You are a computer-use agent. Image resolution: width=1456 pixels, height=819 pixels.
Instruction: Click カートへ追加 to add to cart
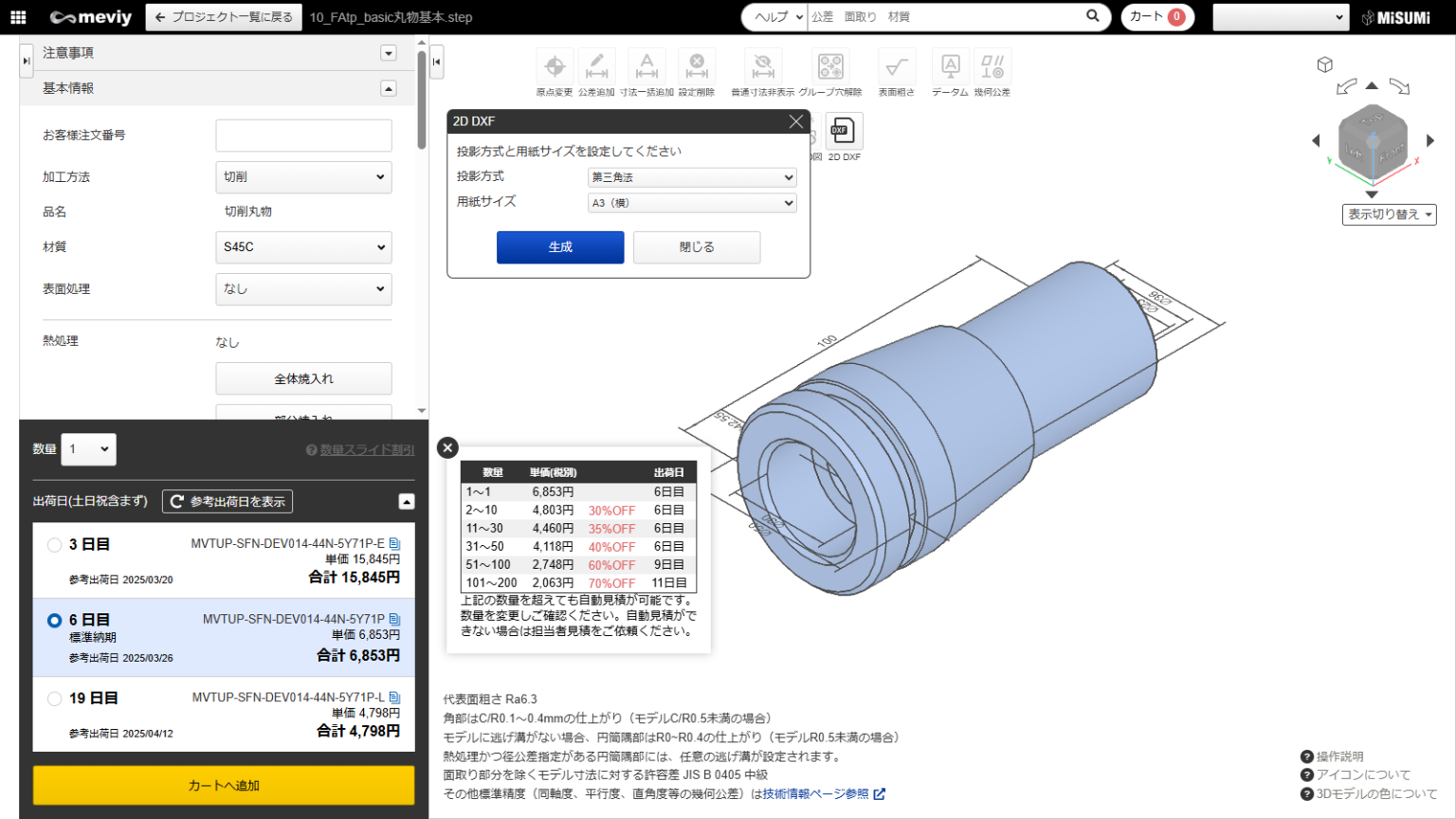[224, 785]
